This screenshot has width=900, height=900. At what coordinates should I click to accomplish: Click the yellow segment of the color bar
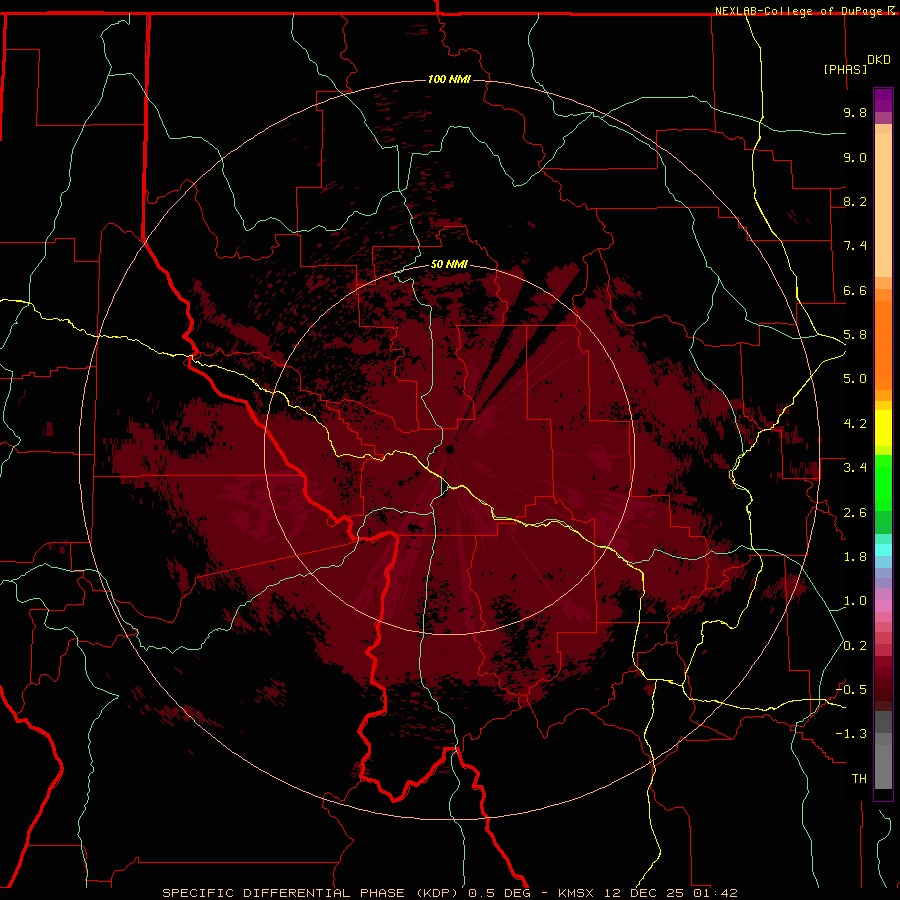point(883,428)
